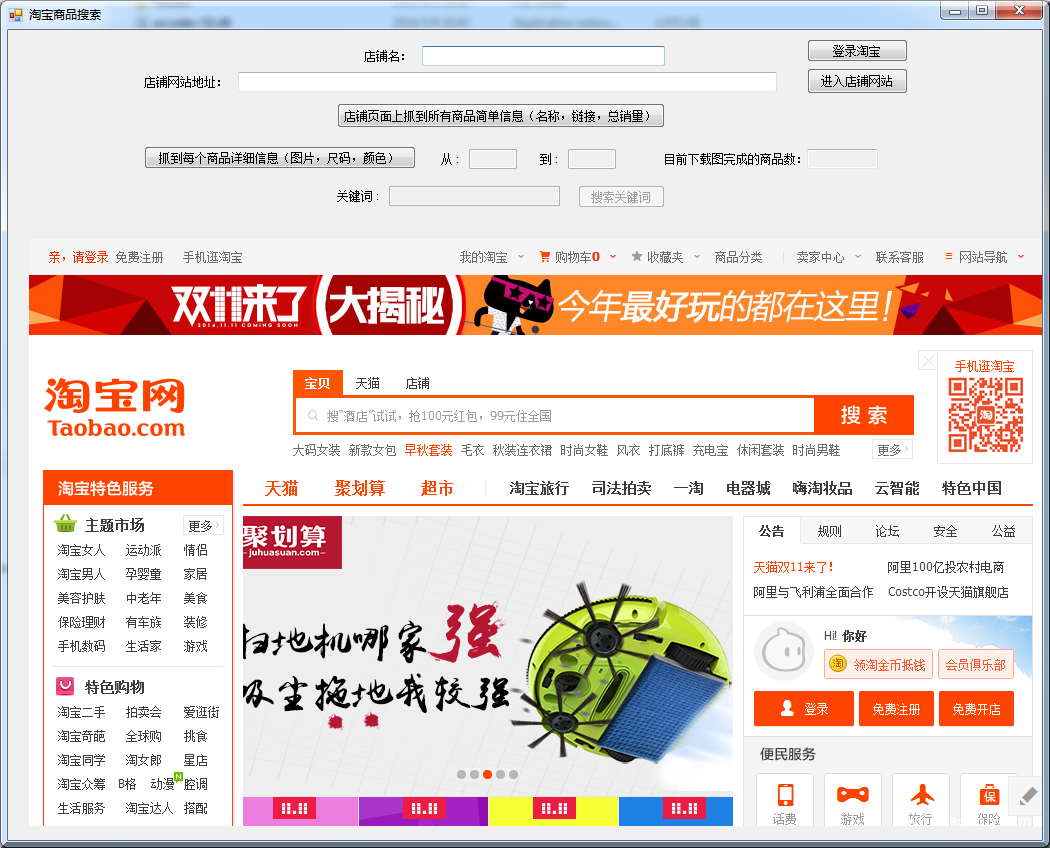Image resolution: width=1050 pixels, height=848 pixels.
Task: Click the gold coin 领淘金币抵钱 button
Action: pyautogui.click(x=879, y=664)
